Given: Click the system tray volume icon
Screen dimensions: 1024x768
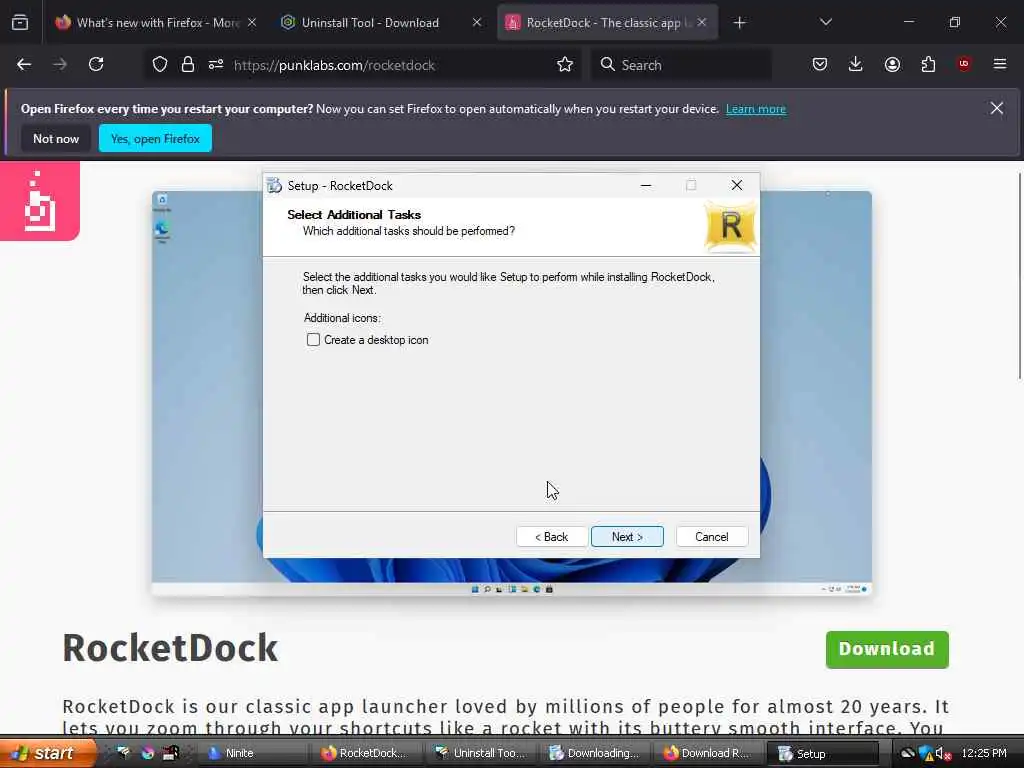Looking at the screenshot, I should point(942,754).
